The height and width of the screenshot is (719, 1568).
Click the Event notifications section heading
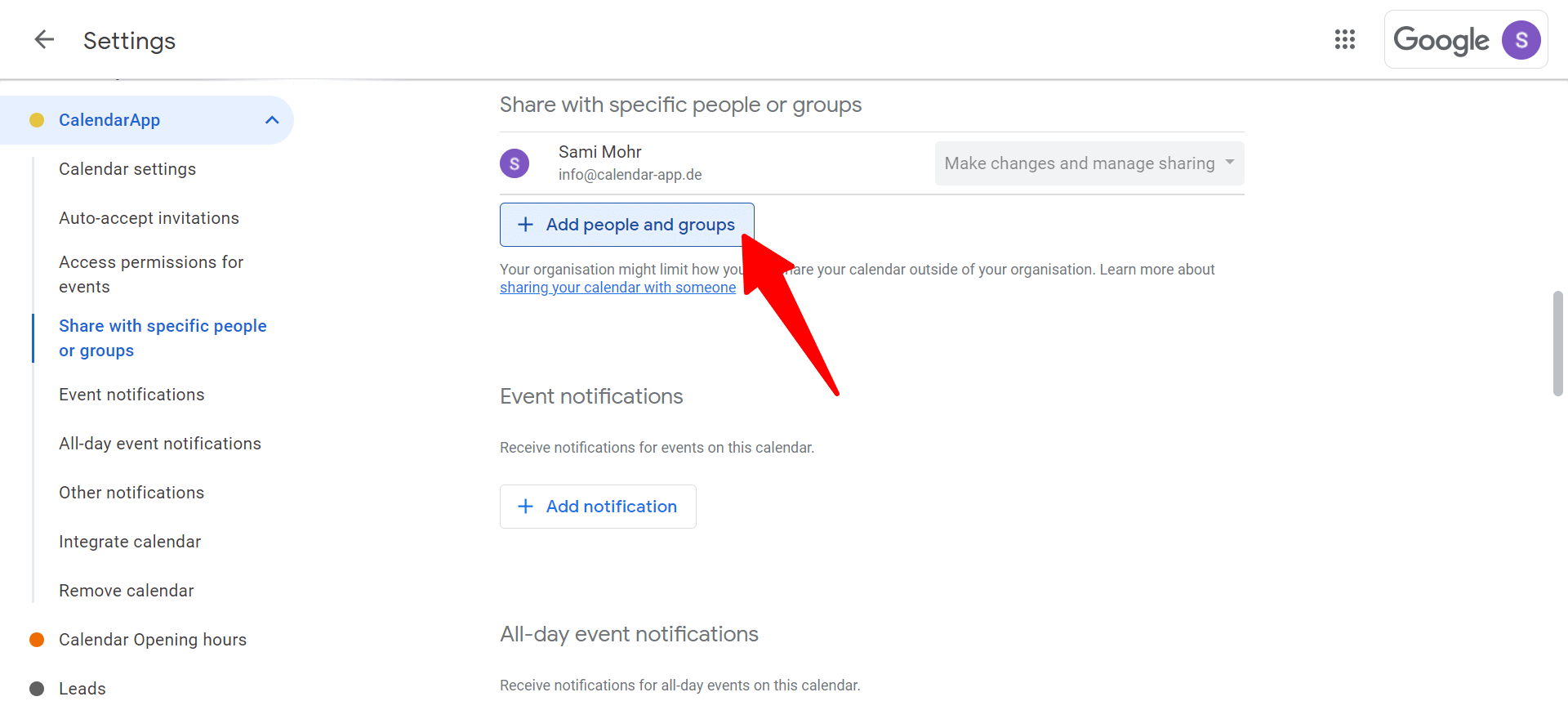(591, 396)
